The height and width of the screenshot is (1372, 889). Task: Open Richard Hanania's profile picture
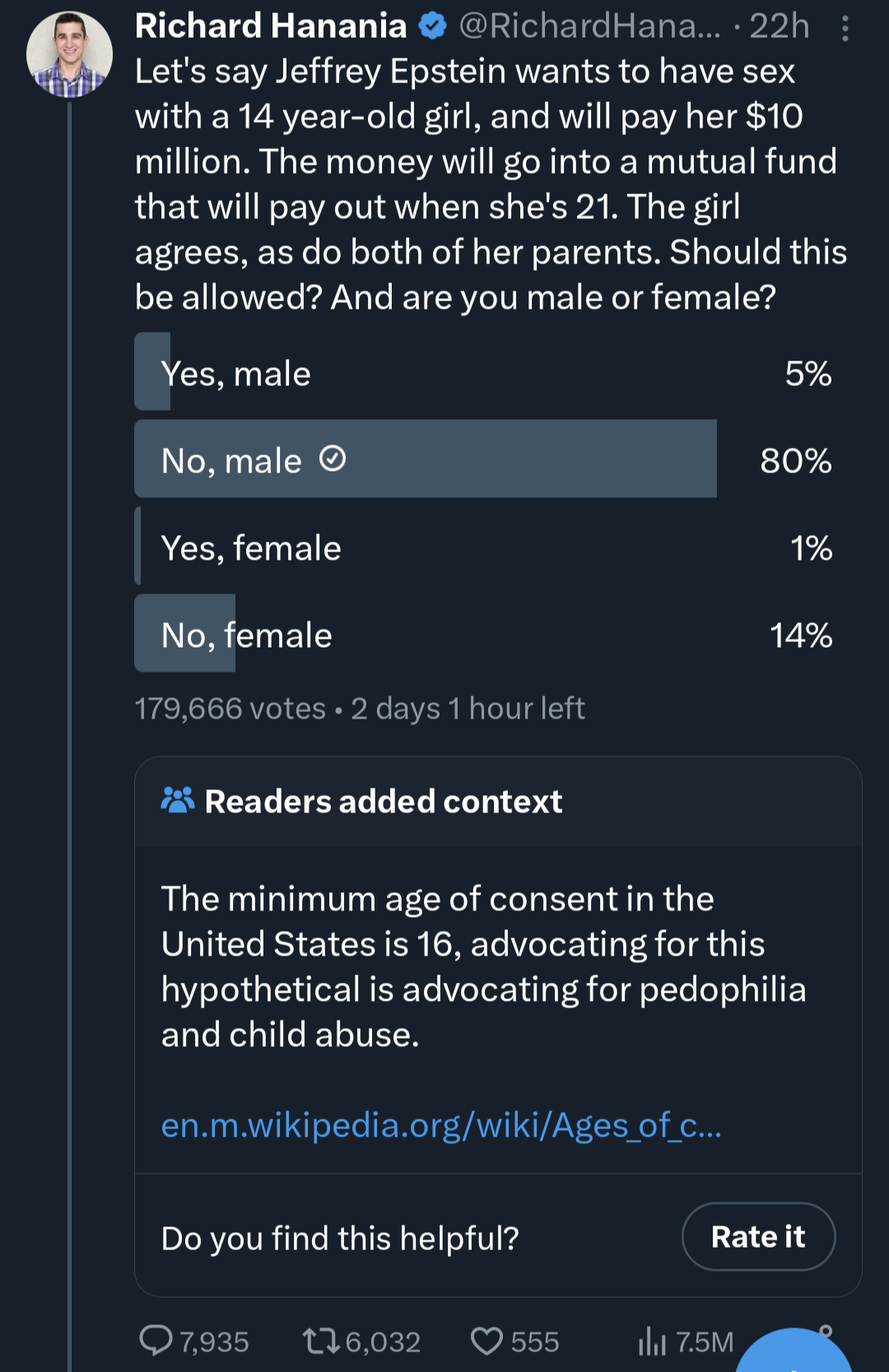coord(69,54)
